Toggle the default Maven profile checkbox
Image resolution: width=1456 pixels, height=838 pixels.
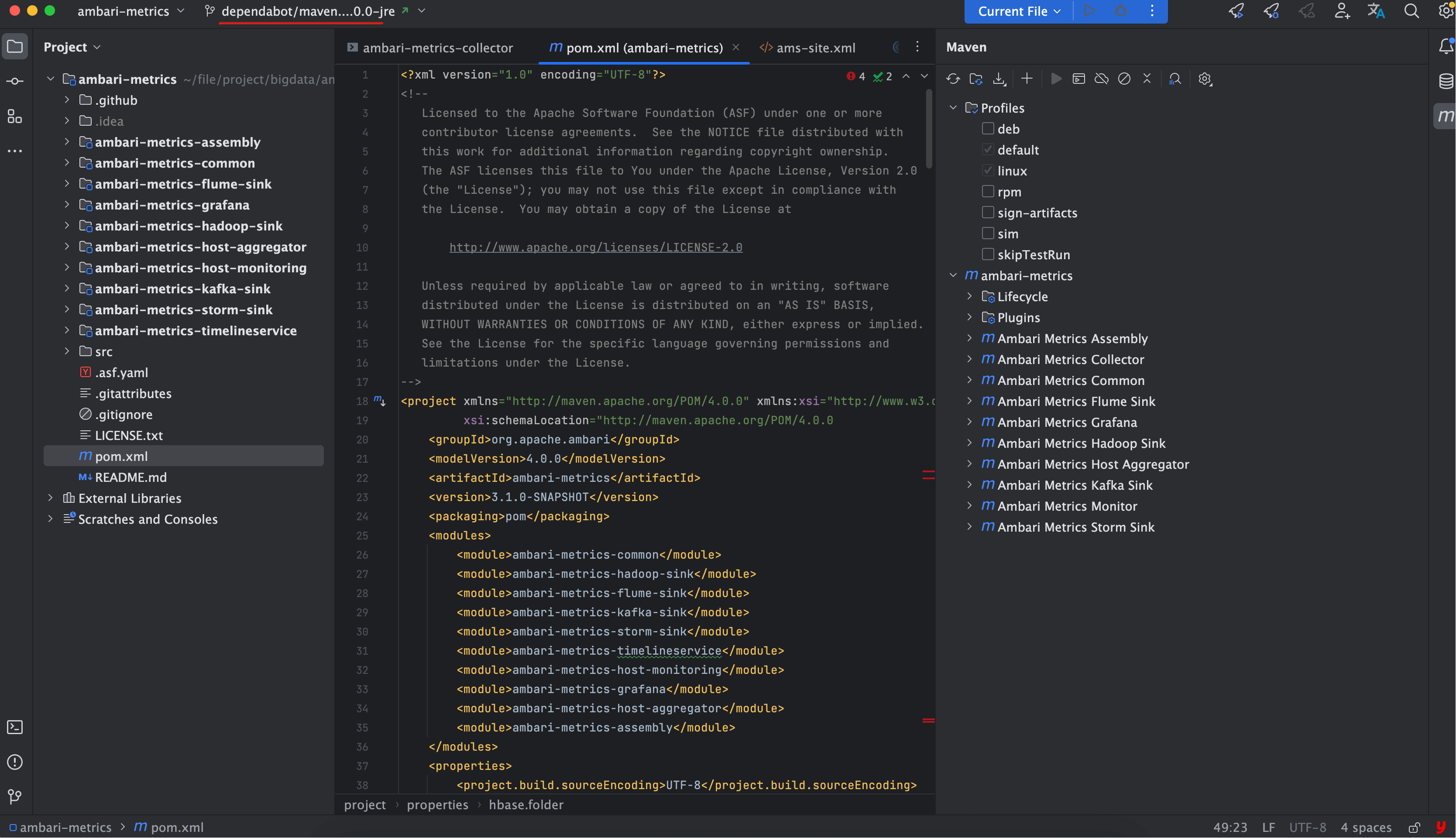(x=988, y=150)
